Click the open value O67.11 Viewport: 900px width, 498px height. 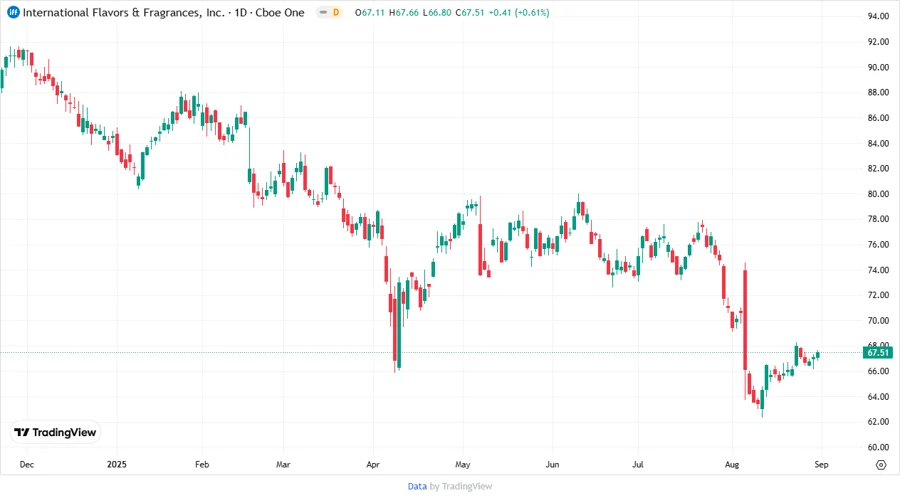point(370,12)
